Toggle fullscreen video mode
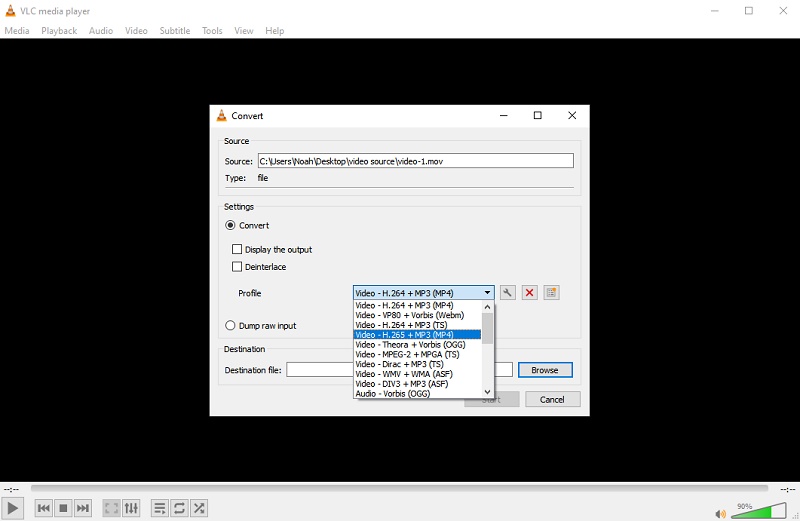 click(x=111, y=508)
